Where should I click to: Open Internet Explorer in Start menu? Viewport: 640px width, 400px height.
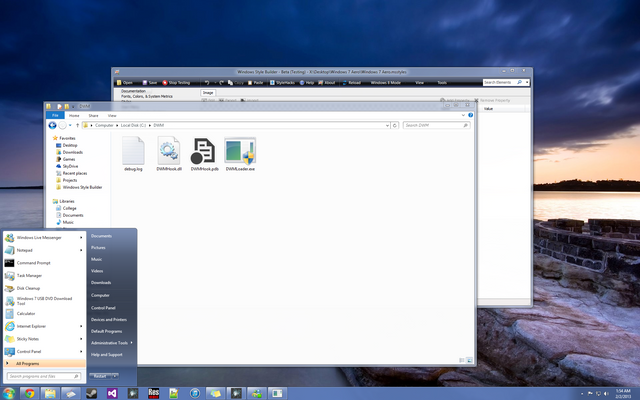[44, 326]
